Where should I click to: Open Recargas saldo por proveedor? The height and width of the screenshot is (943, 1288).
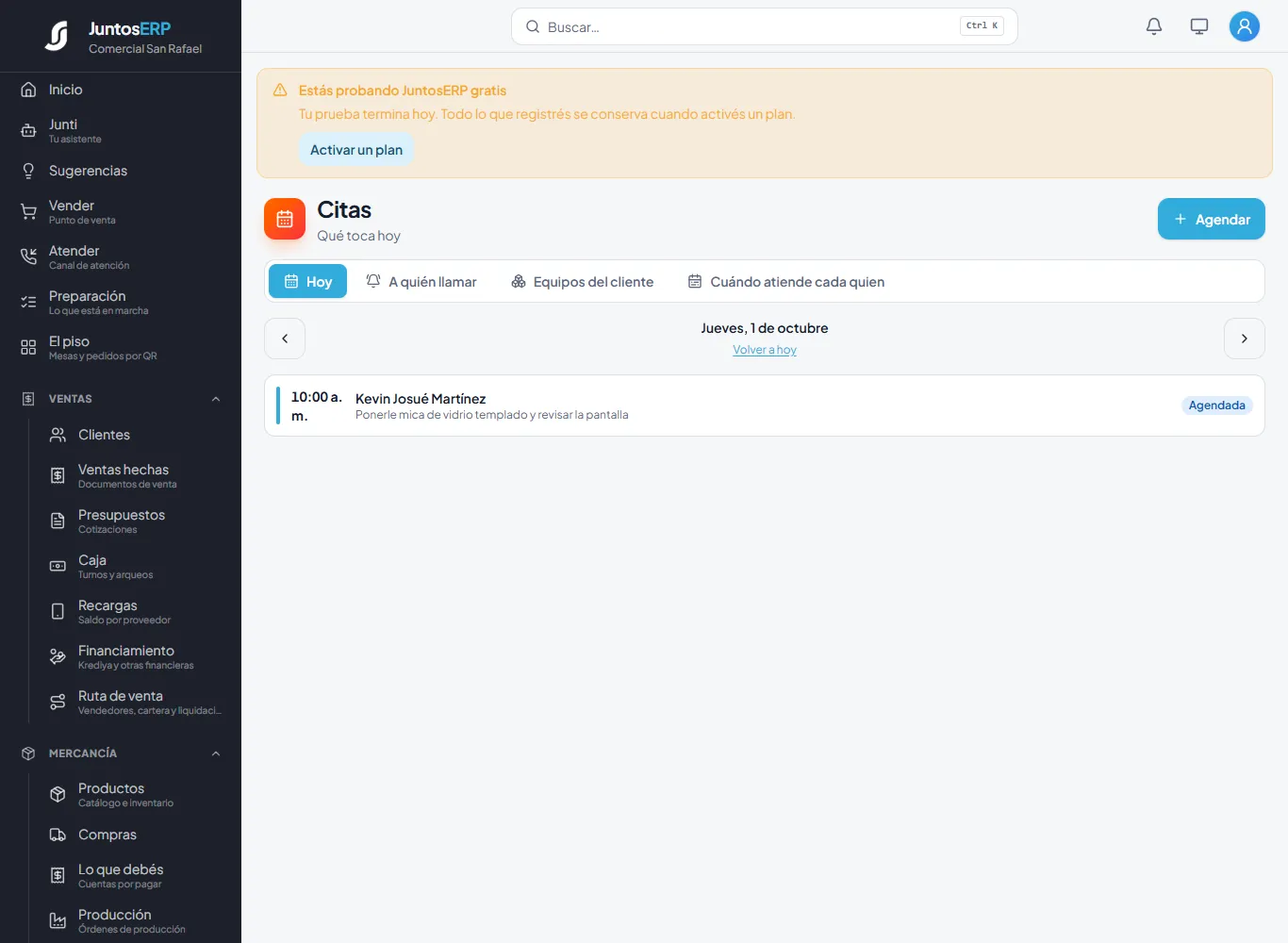click(x=135, y=611)
